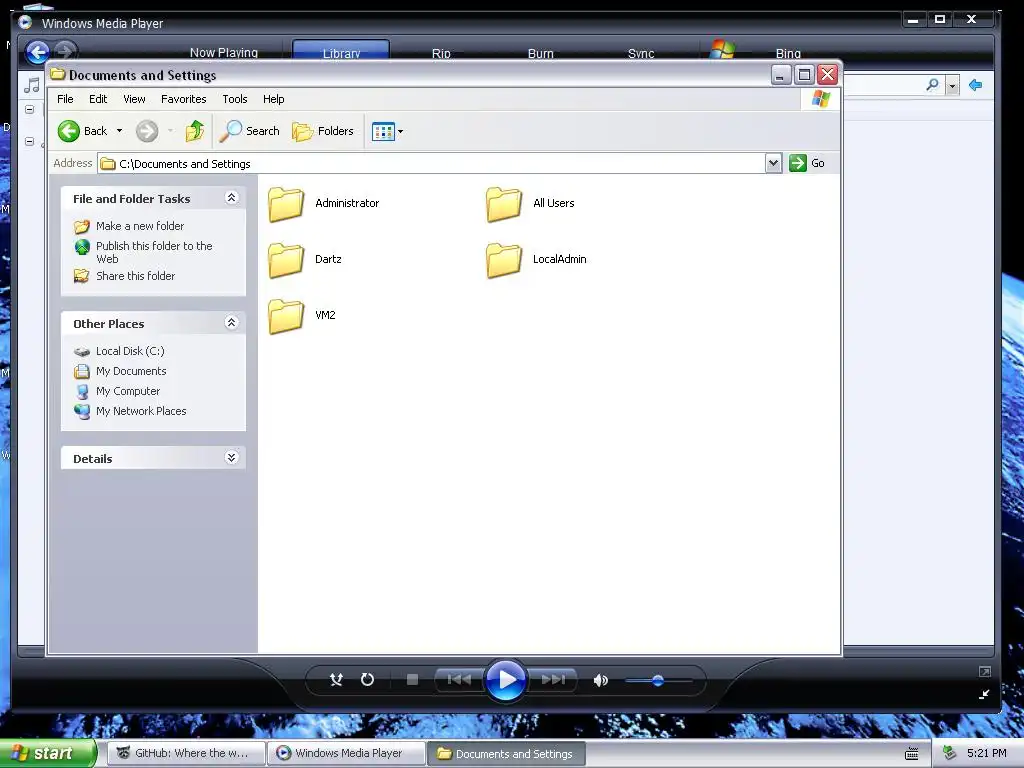Click Previous track in Media Player

459,680
